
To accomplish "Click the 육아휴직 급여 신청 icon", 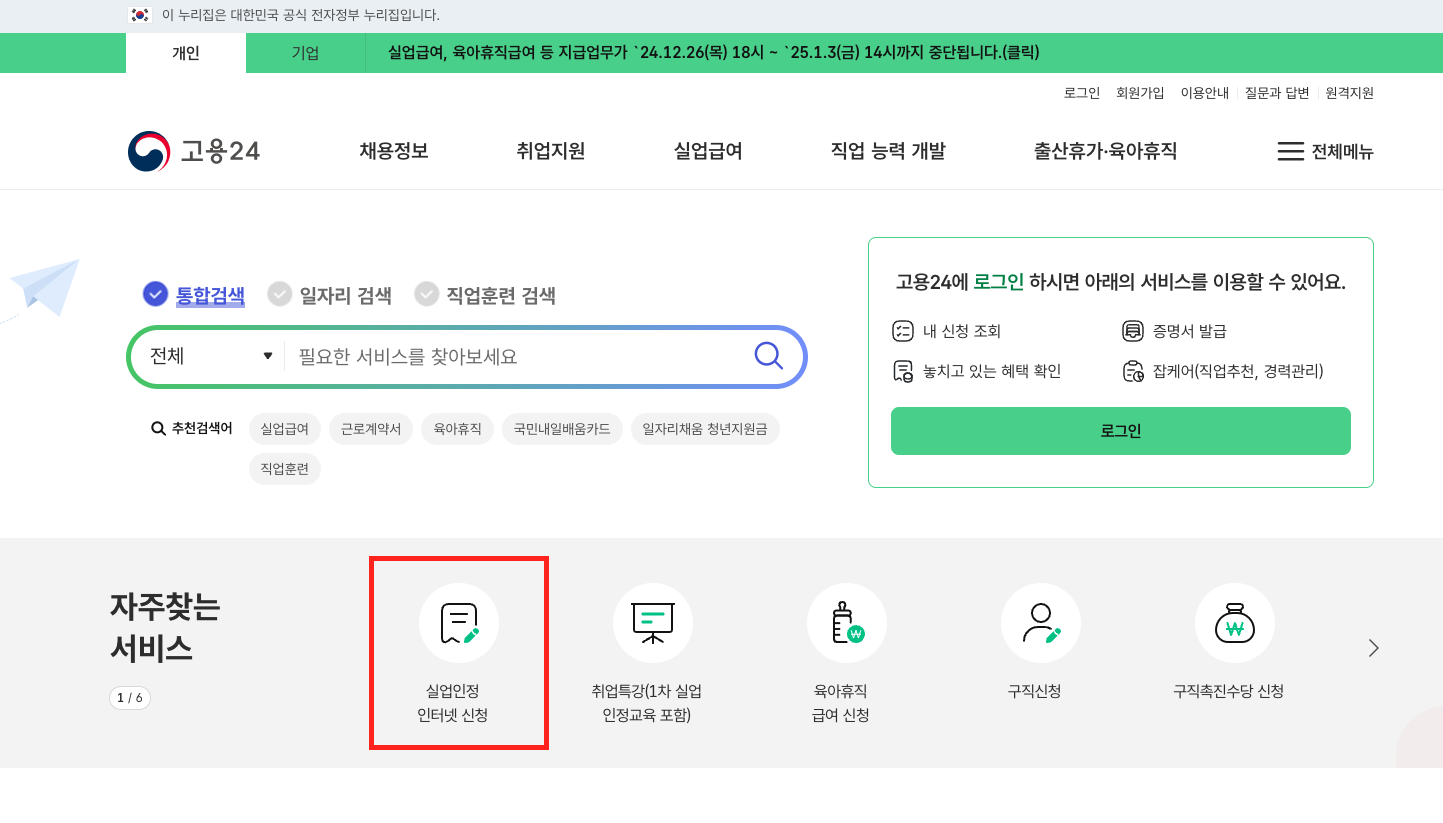I will [847, 623].
